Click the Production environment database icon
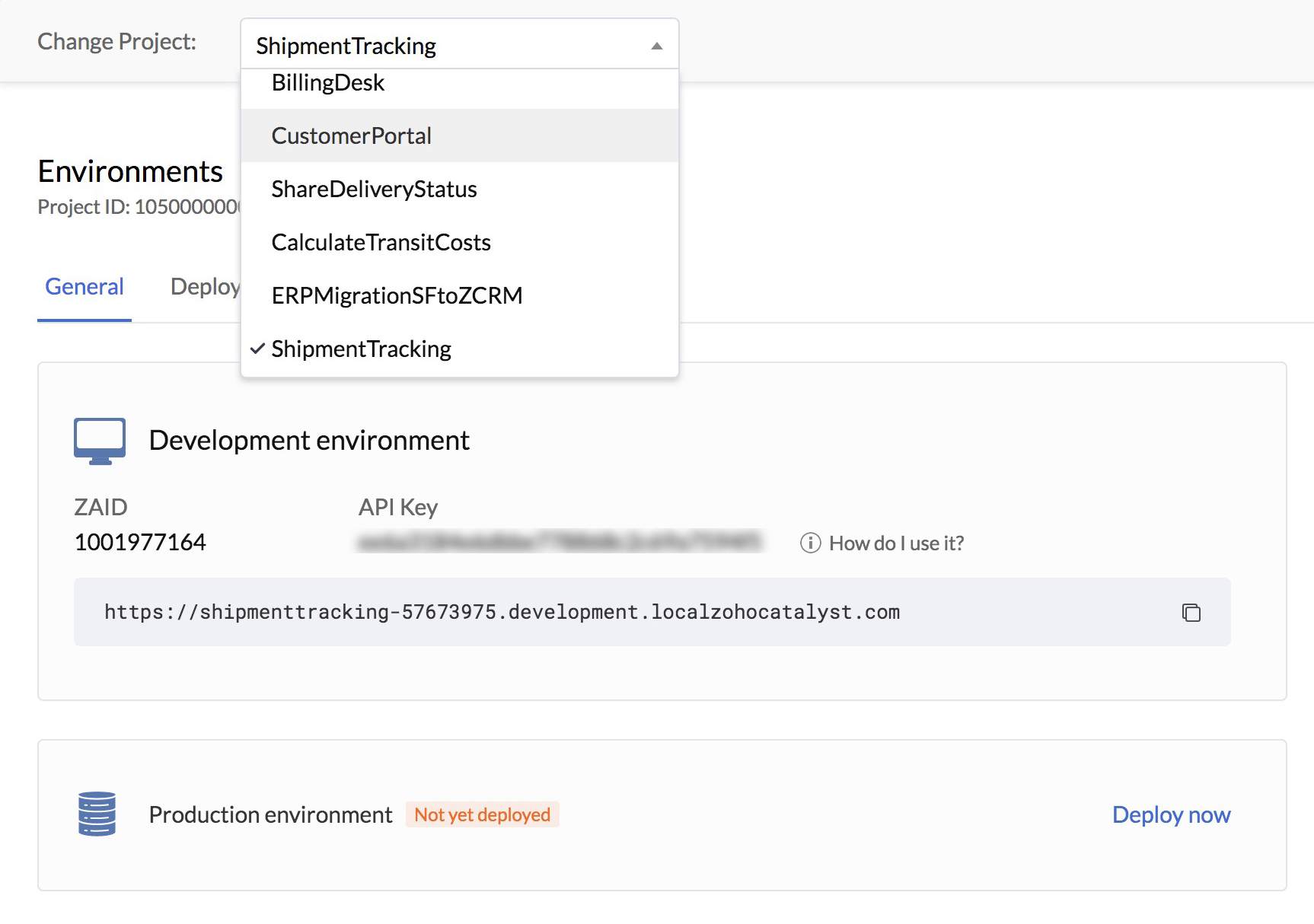Viewport: 1314px width, 924px height. pyautogui.click(x=97, y=814)
